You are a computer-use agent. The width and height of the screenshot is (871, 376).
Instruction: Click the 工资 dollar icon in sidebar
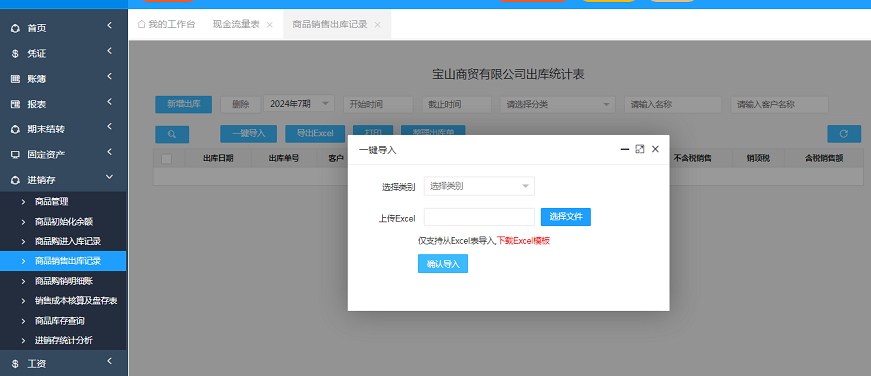coord(16,364)
